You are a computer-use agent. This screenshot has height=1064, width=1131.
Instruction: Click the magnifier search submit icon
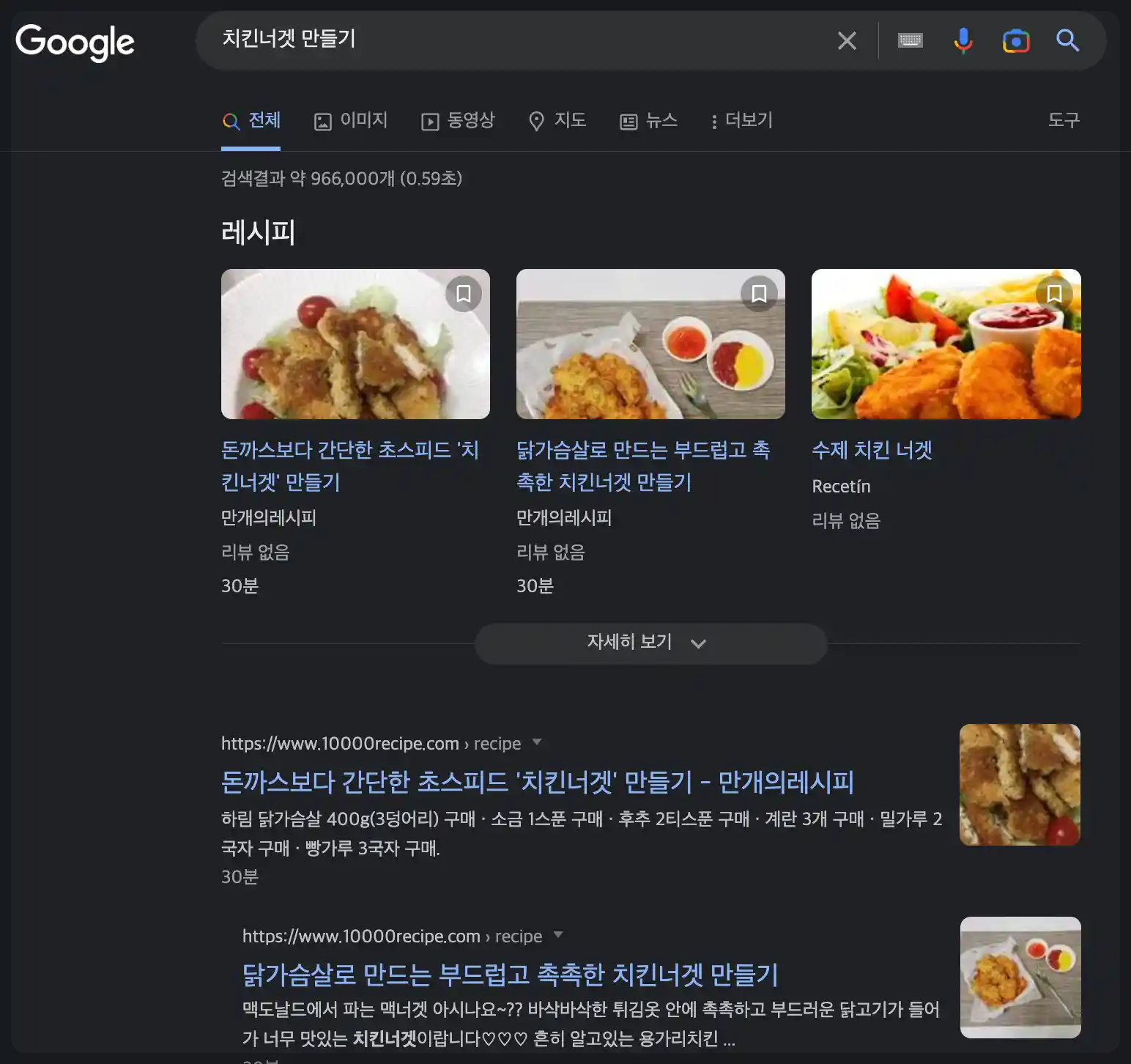(1067, 40)
